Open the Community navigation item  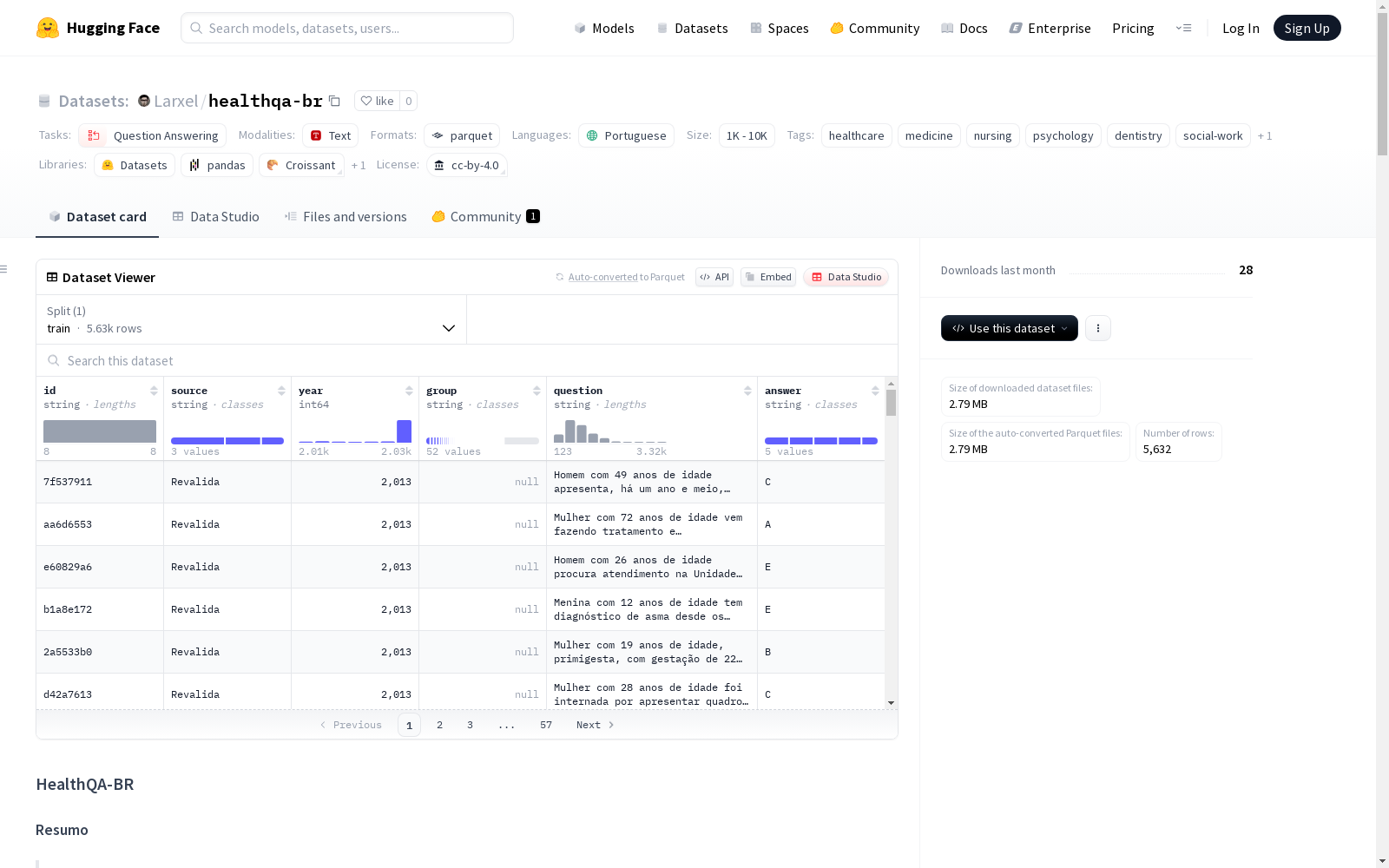pyautogui.click(x=875, y=28)
